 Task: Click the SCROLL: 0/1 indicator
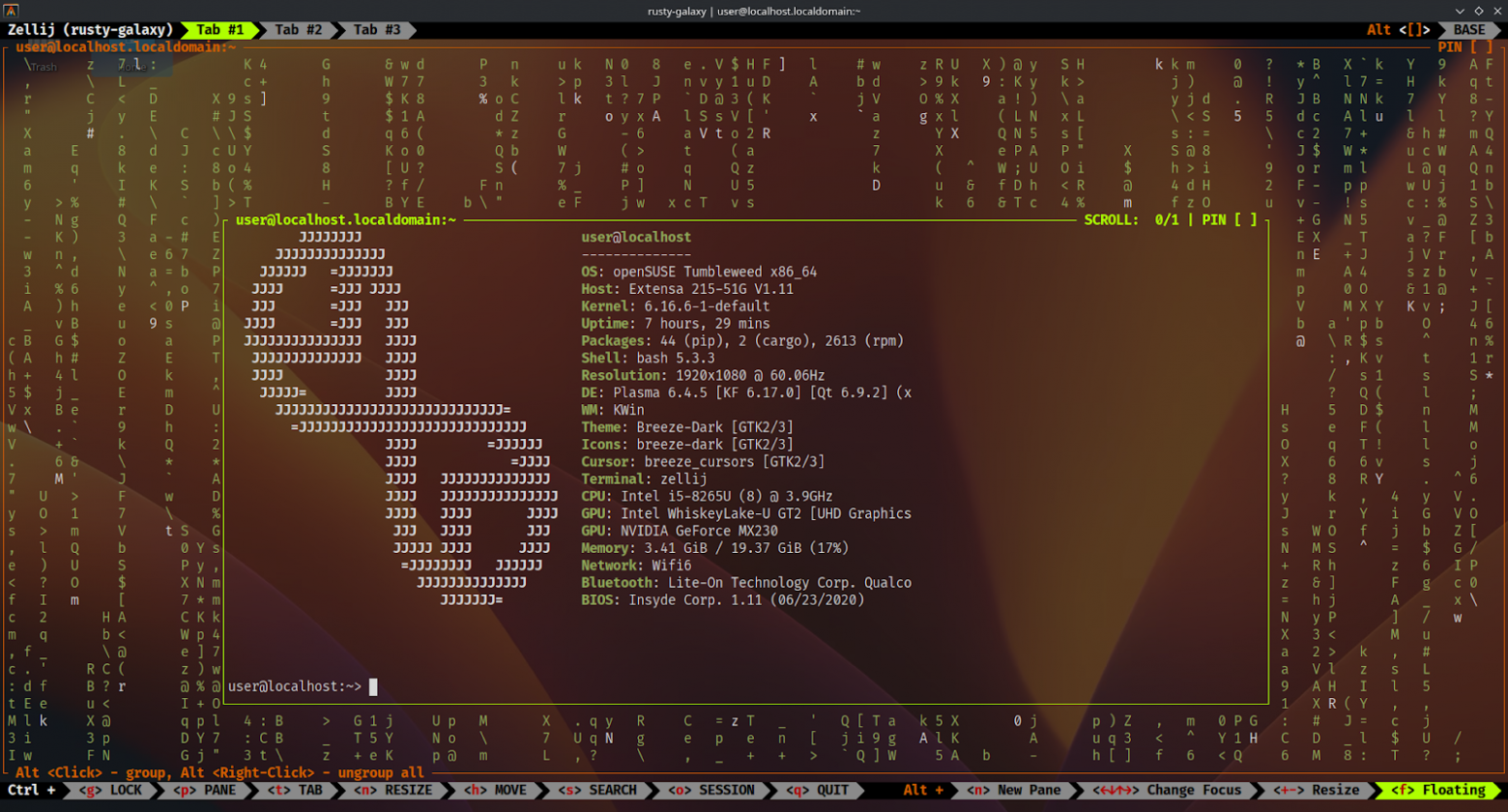click(1132, 219)
